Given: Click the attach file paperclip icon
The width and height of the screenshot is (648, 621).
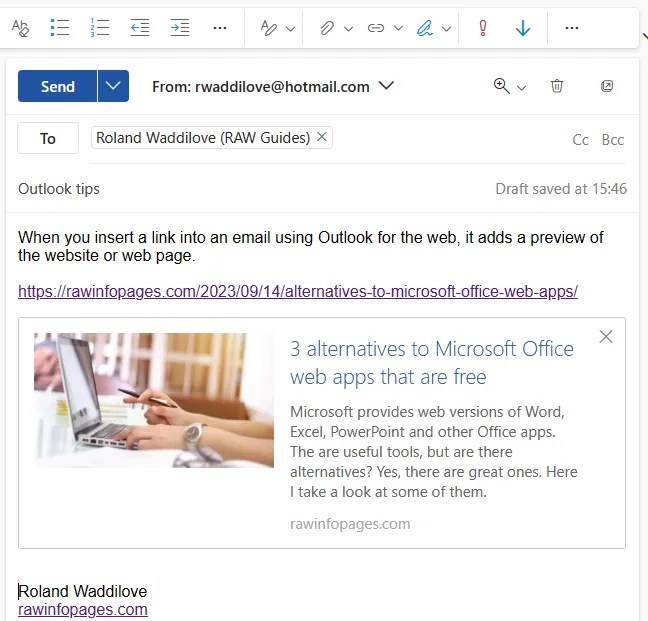Looking at the screenshot, I should coord(326,28).
